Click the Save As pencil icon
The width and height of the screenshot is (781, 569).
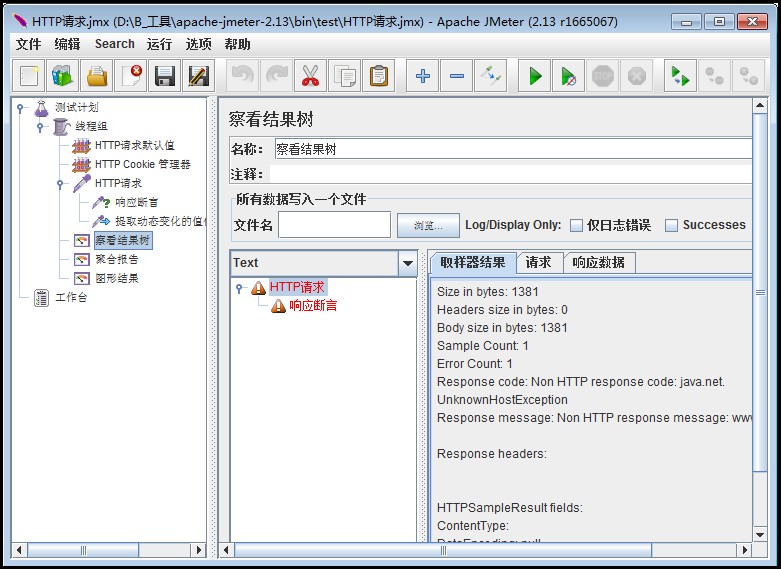(198, 76)
